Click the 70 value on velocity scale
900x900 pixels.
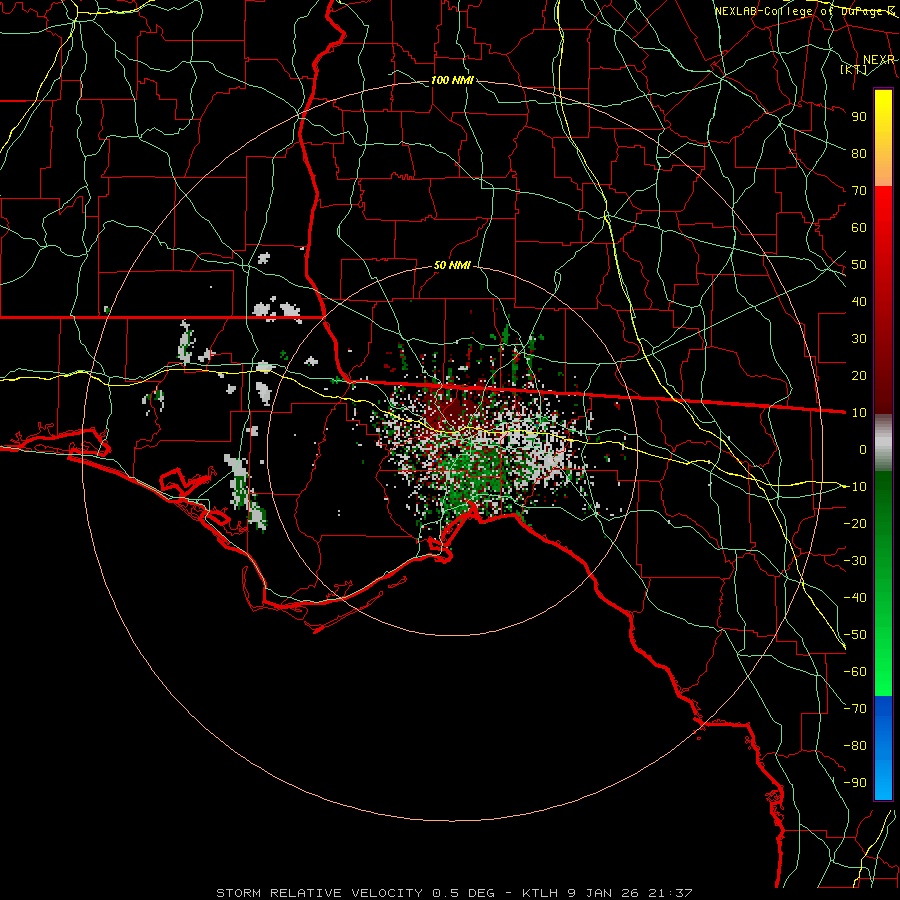click(x=859, y=191)
